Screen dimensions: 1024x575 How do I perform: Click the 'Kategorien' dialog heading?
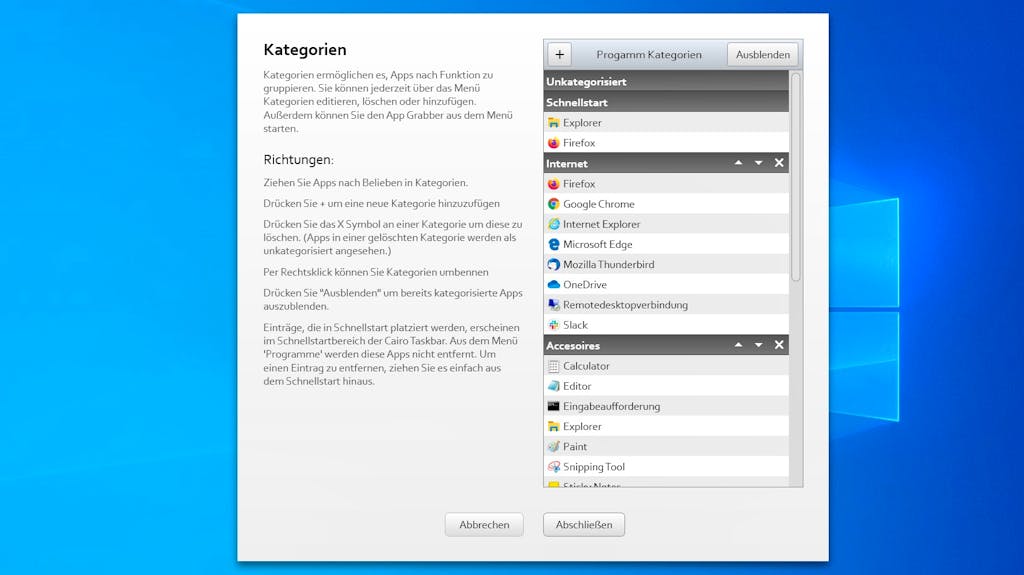pyautogui.click(x=305, y=50)
